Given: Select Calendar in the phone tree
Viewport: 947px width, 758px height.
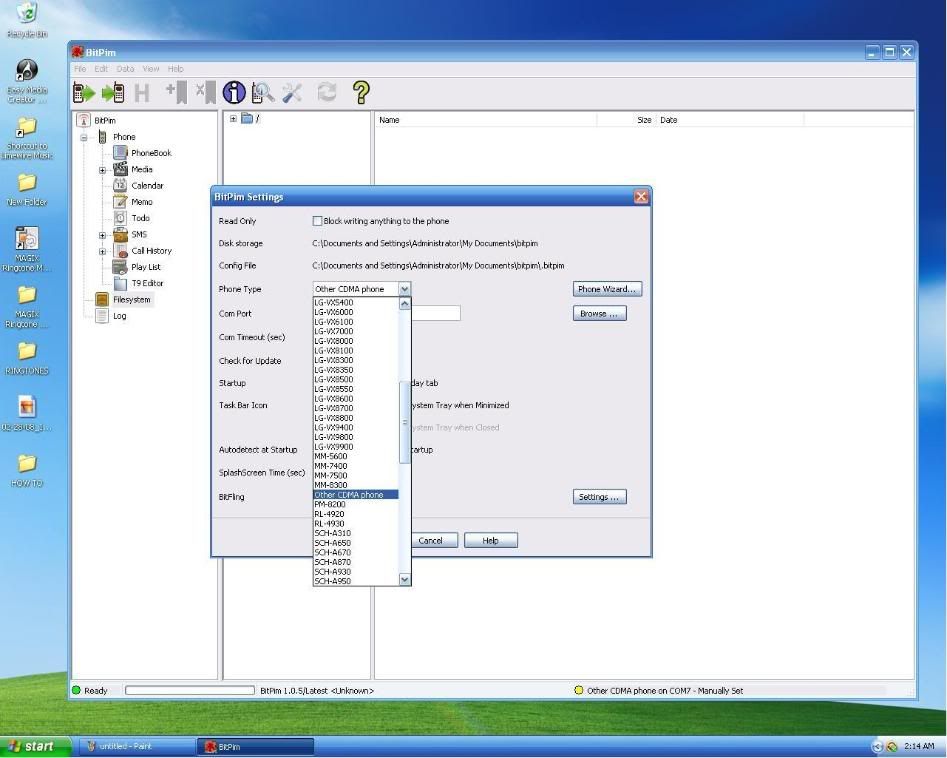Looking at the screenshot, I should (x=147, y=185).
